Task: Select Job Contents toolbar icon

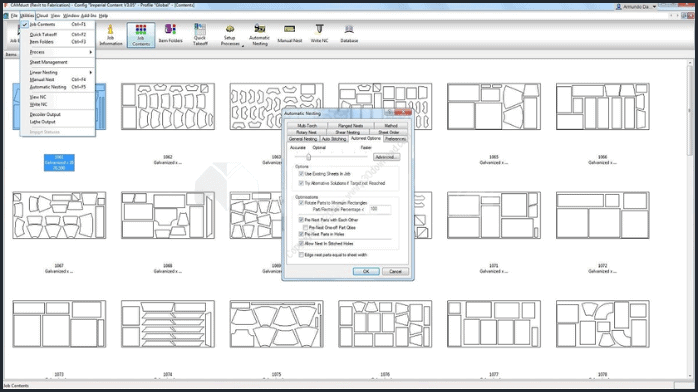Action: pyautogui.click(x=141, y=35)
